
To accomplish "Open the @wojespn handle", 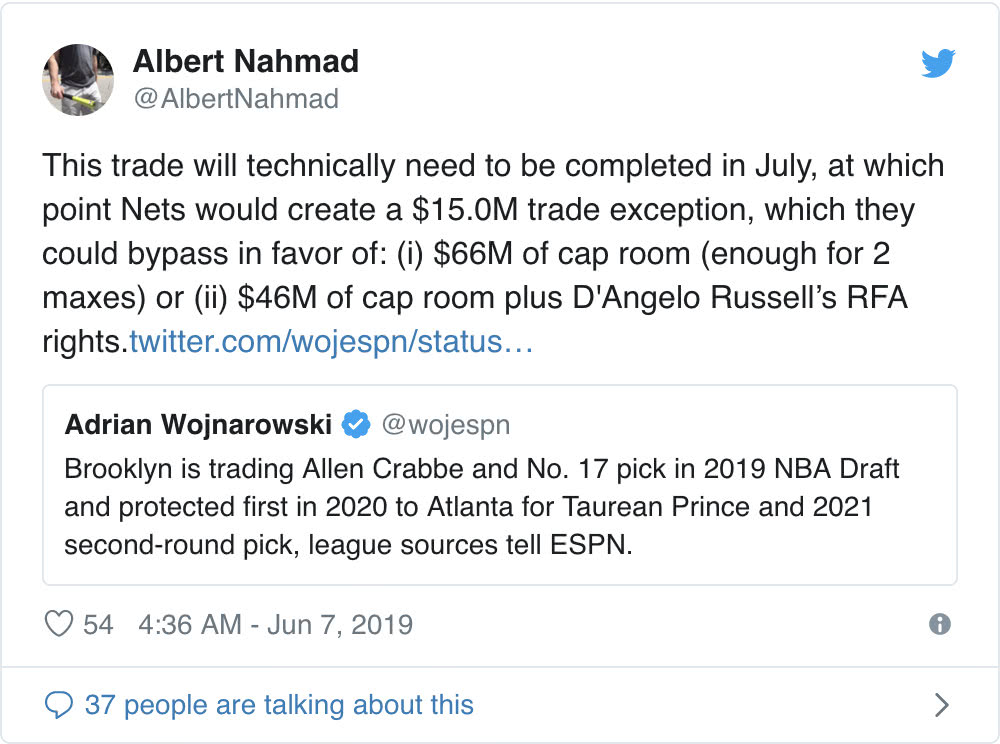I will click(446, 425).
